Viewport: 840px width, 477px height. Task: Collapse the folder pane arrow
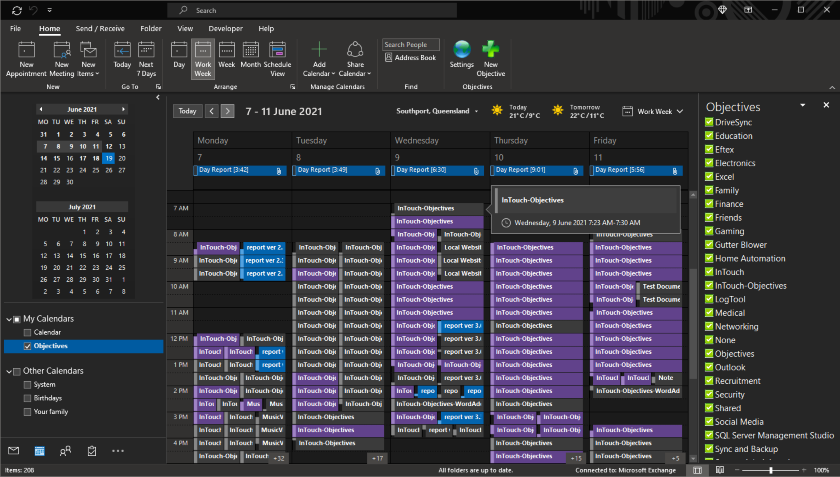click(x=158, y=98)
